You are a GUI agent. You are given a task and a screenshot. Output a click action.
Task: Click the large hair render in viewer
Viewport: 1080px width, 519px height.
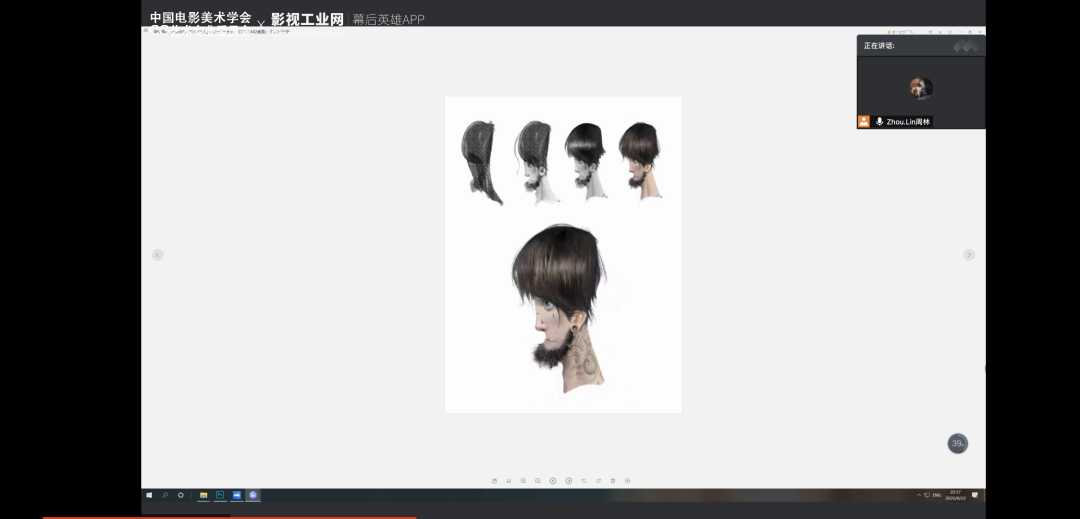pos(560,308)
